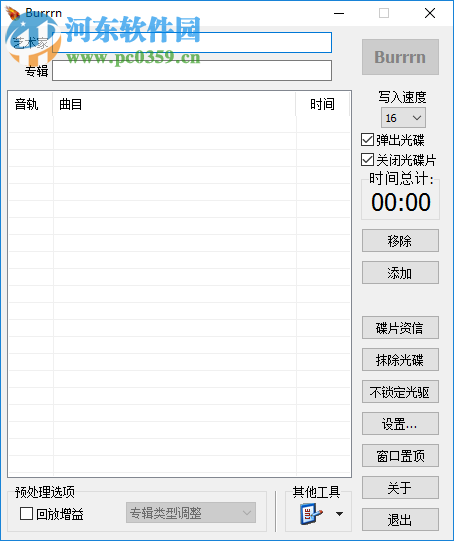Open the 设置... settings button
This screenshot has width=454, height=541.
(x=400, y=423)
